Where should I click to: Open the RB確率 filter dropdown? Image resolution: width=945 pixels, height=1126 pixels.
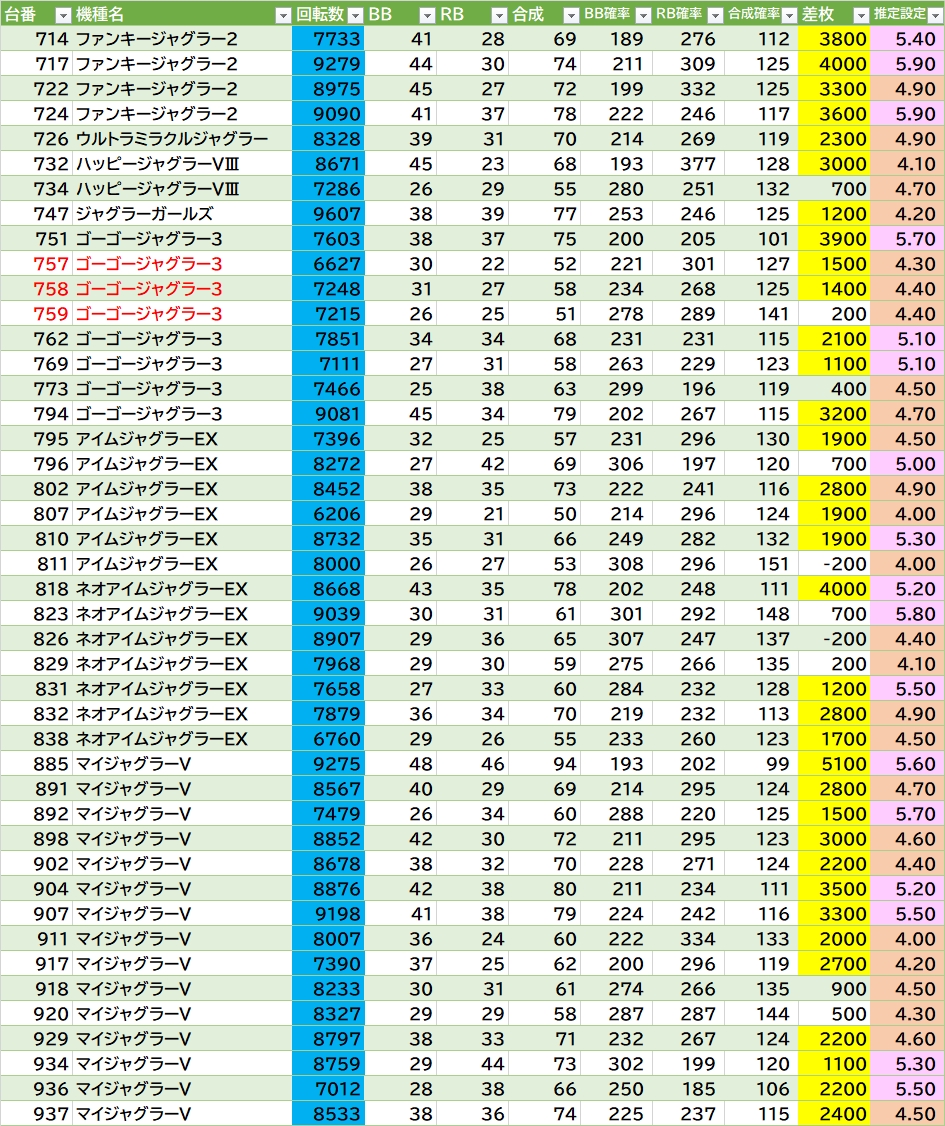(x=714, y=15)
